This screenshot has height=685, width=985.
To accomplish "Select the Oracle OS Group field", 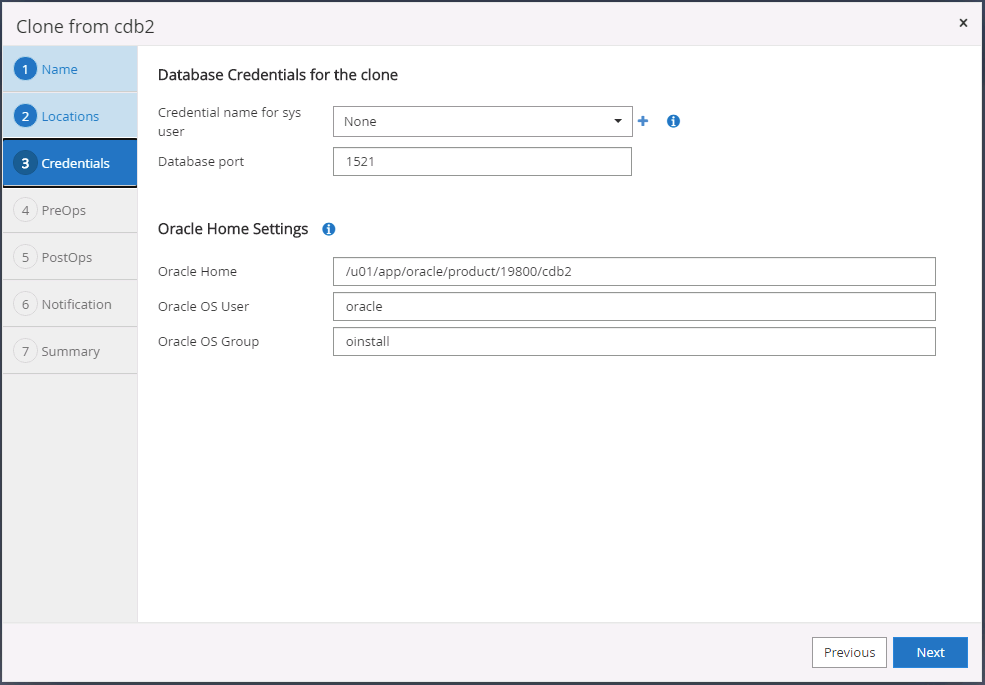I will (x=634, y=341).
